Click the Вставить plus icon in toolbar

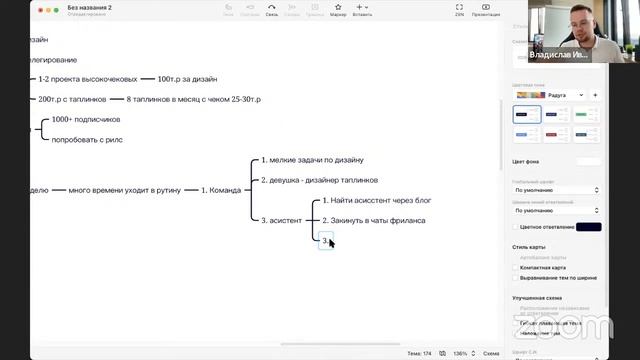point(360,7)
